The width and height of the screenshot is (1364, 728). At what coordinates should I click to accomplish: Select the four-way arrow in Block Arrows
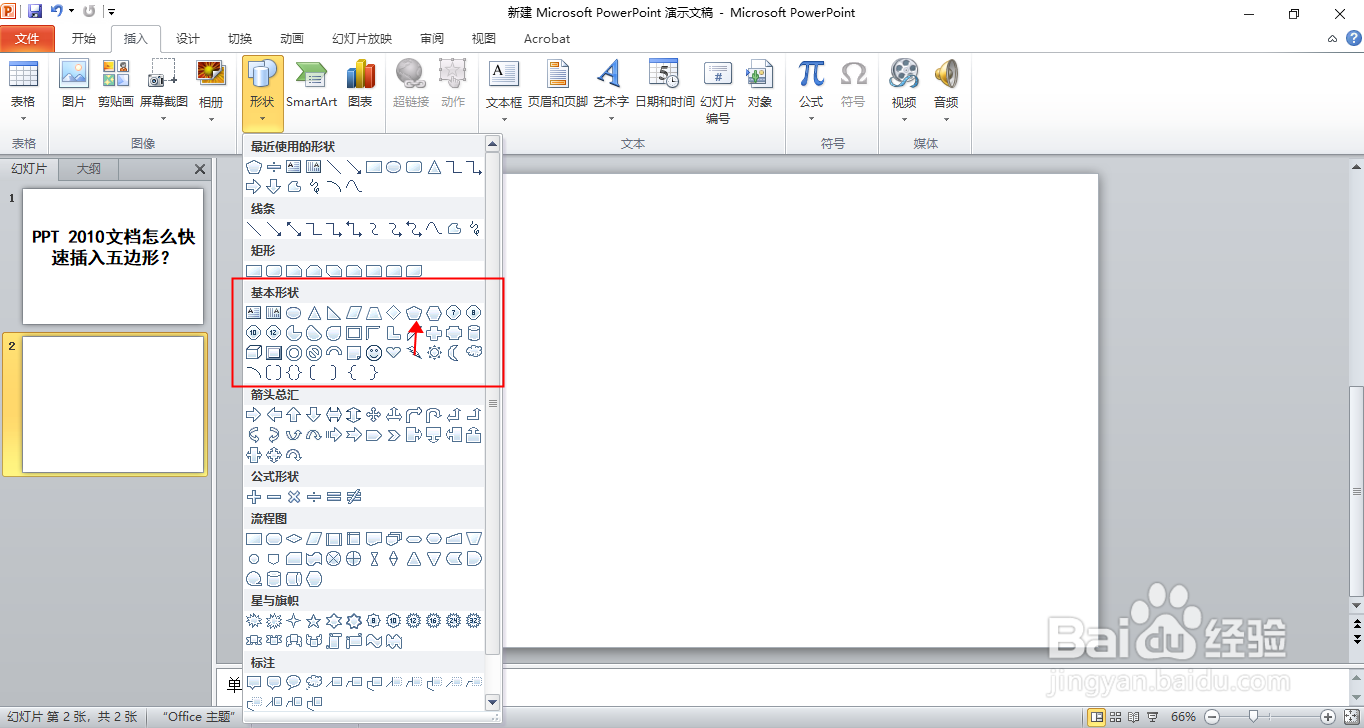[x=374, y=415]
